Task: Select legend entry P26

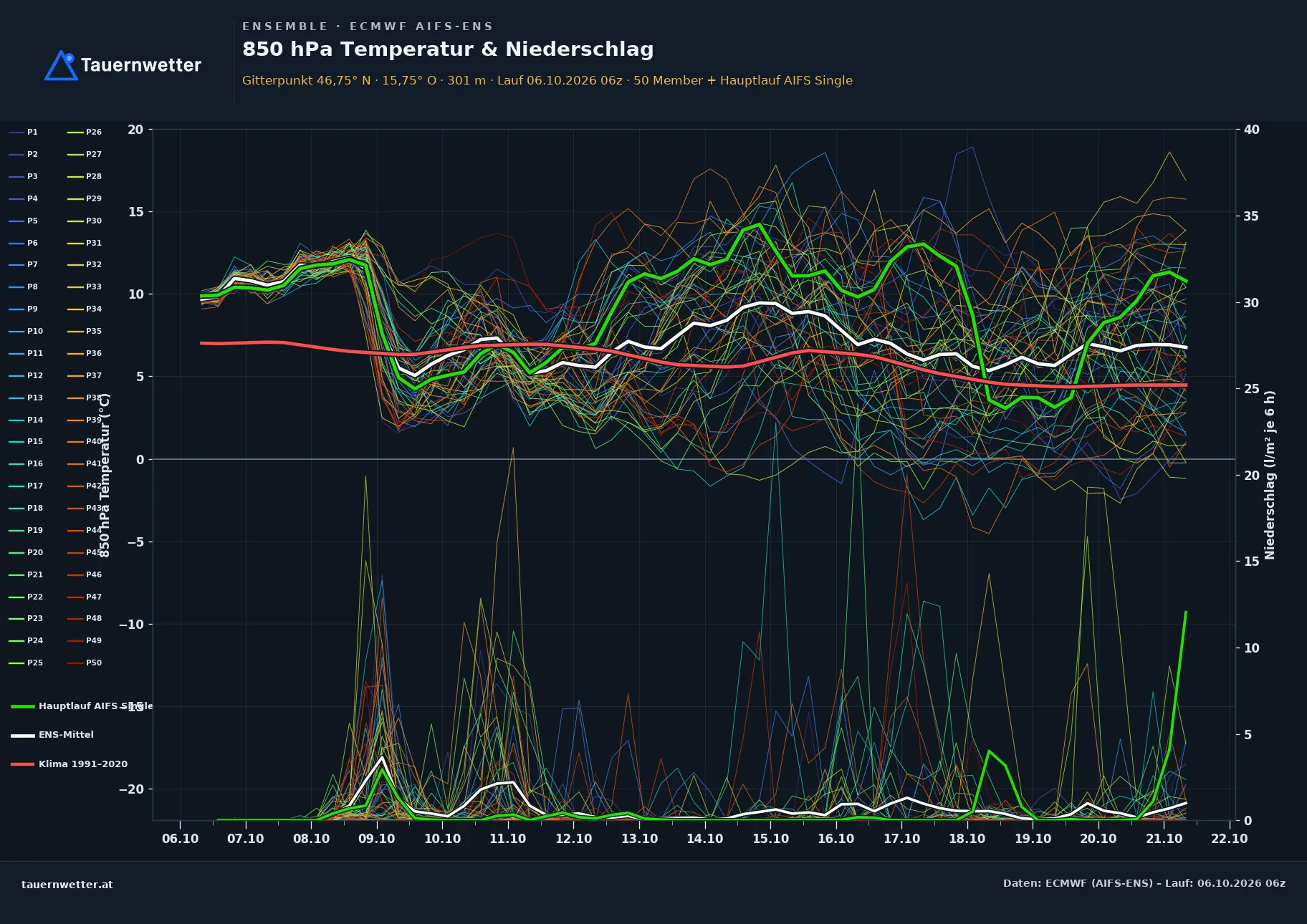Action: (x=85, y=133)
